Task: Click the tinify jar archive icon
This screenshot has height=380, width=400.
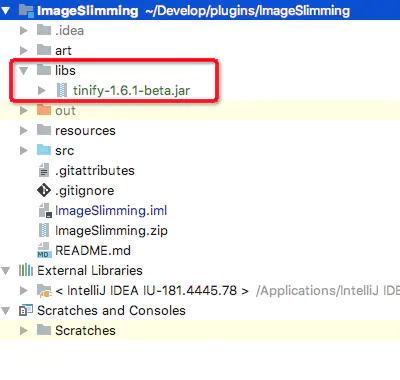Action: 62,90
